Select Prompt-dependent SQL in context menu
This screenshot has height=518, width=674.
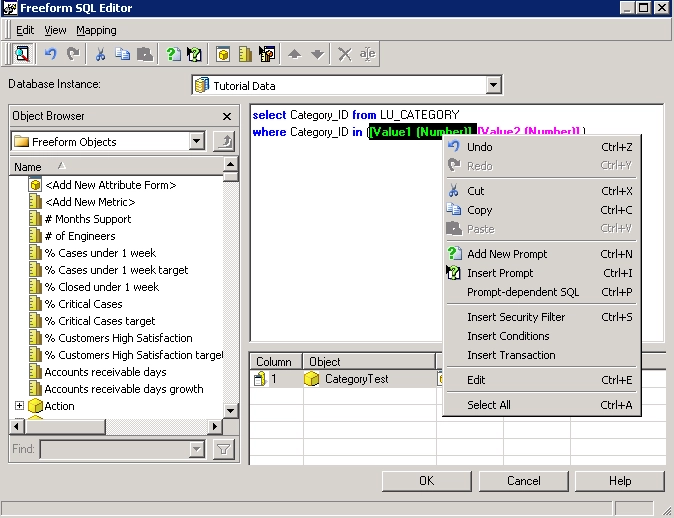point(523,292)
